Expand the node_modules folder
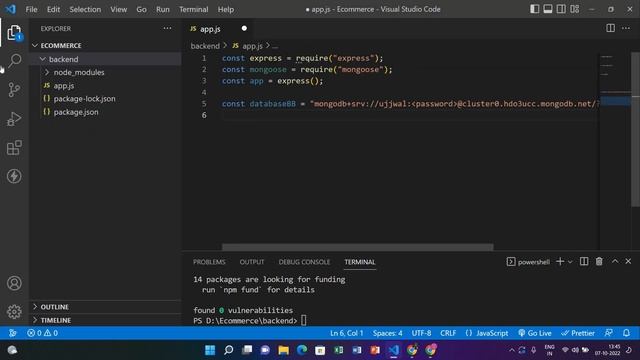This screenshot has height=360, width=640. tap(75, 72)
